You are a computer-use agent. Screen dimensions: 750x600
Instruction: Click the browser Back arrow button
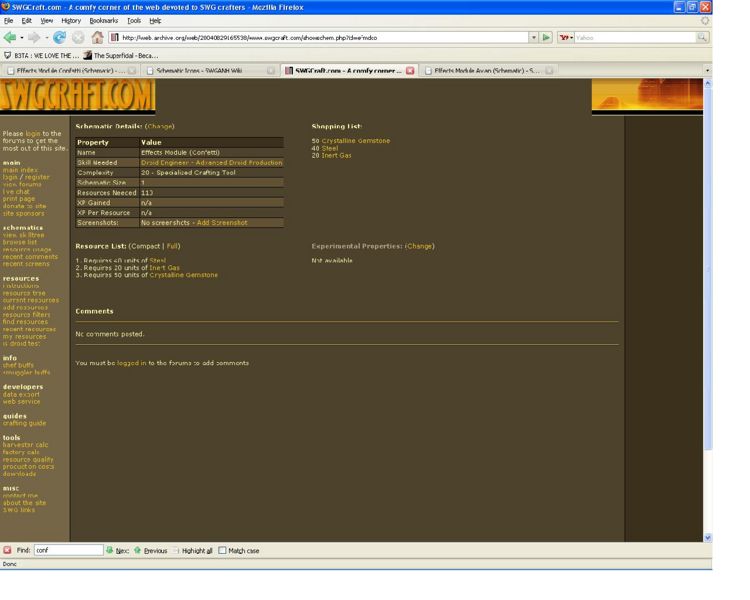11,37
